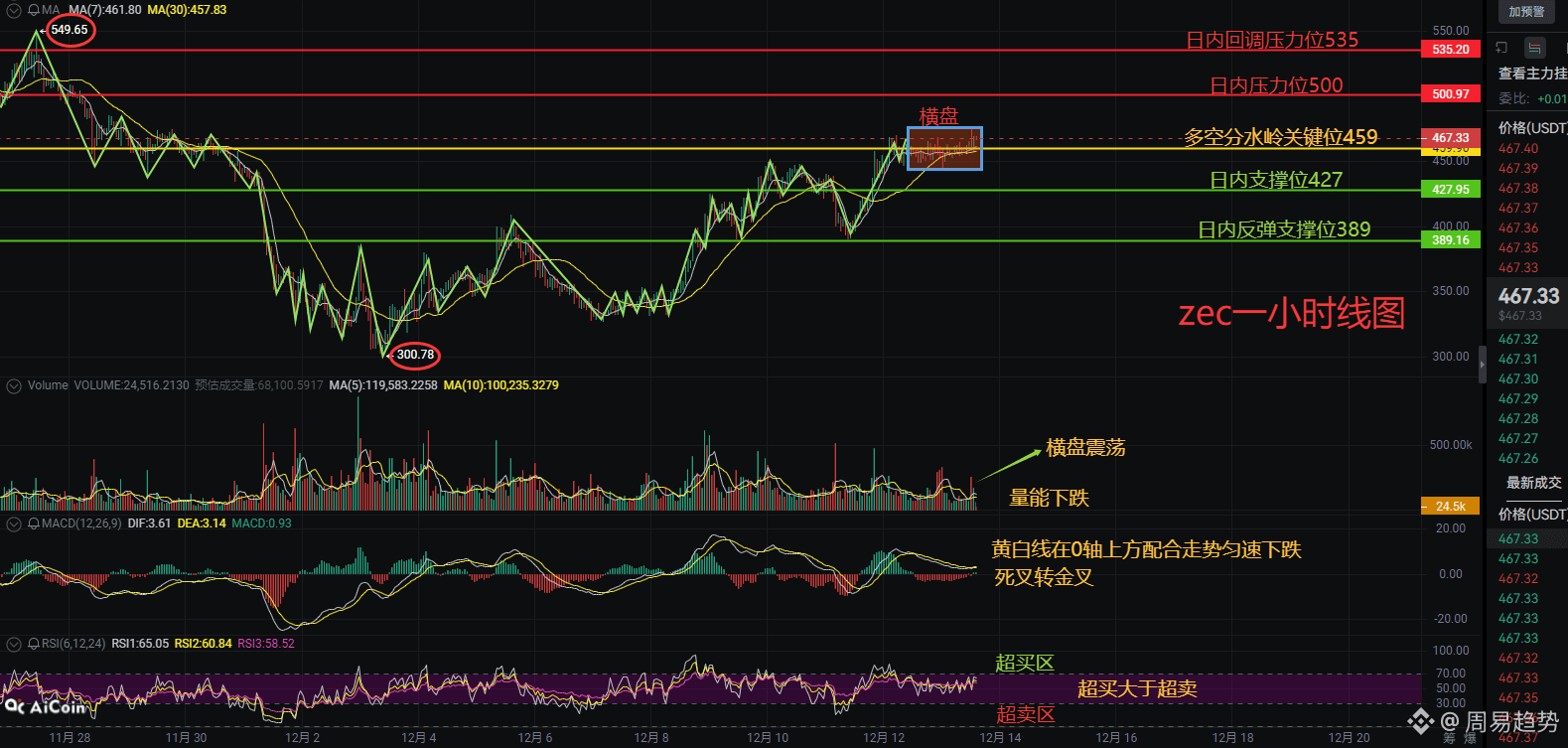Click the MA(30):457.83 indicator value
The height and width of the screenshot is (748, 1568).
(x=187, y=10)
